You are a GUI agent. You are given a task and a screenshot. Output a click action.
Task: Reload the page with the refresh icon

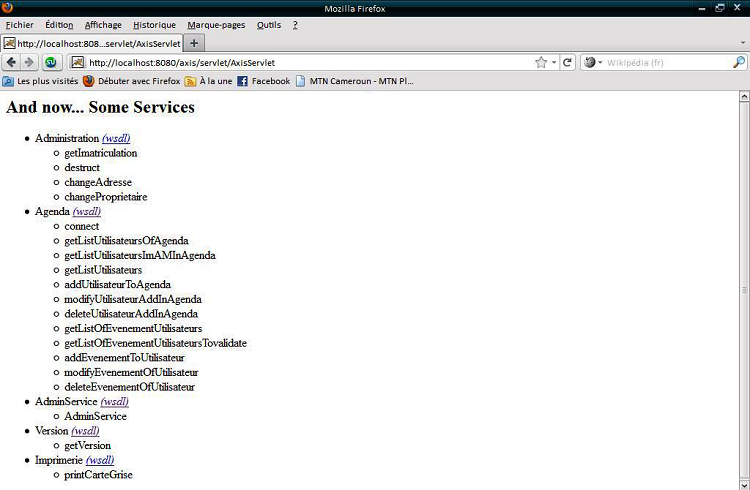(x=567, y=62)
